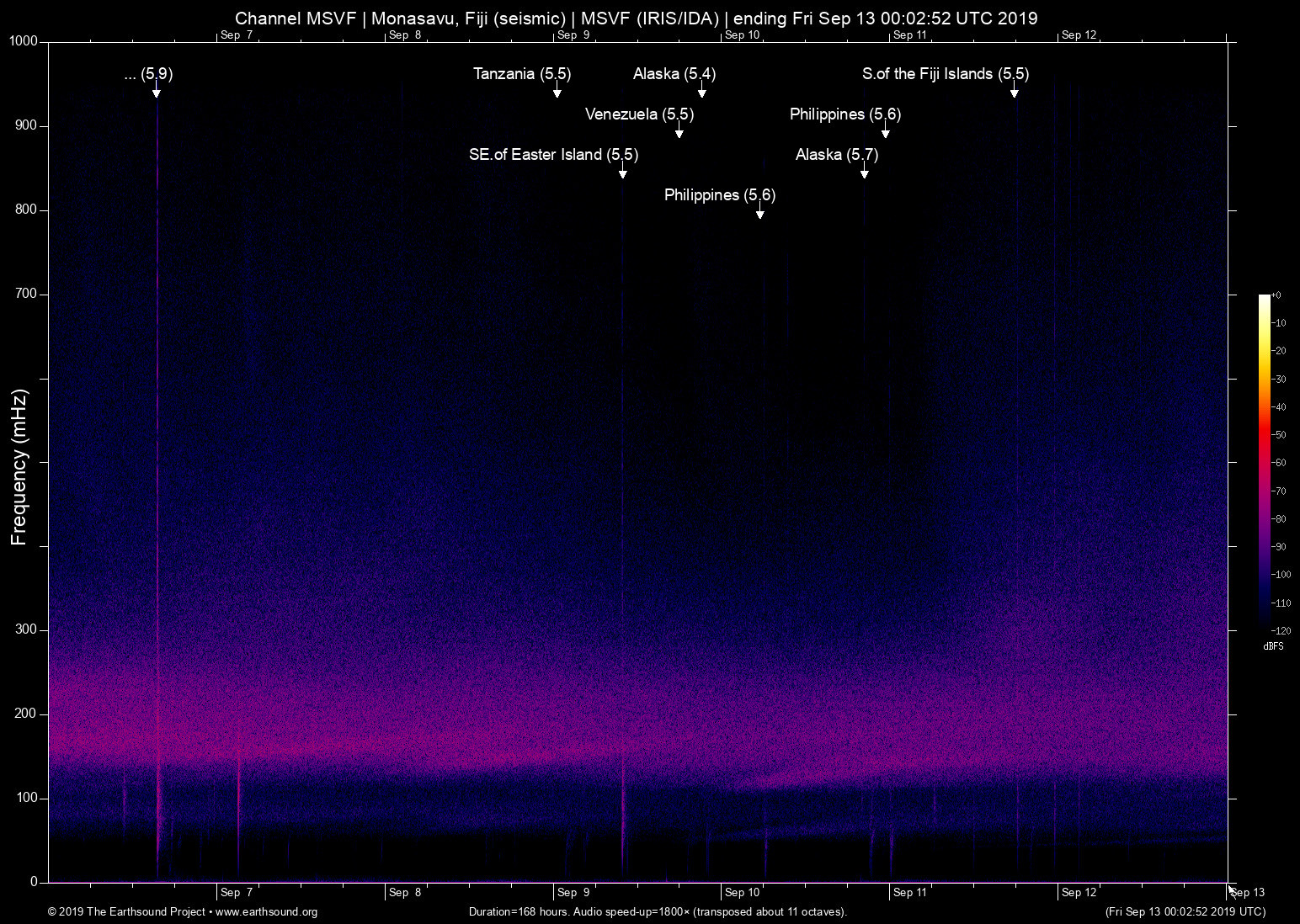Screen dimensions: 1300x924
Task: Click the arrow beneath Venezuela (5.5)
Action: click(x=679, y=133)
